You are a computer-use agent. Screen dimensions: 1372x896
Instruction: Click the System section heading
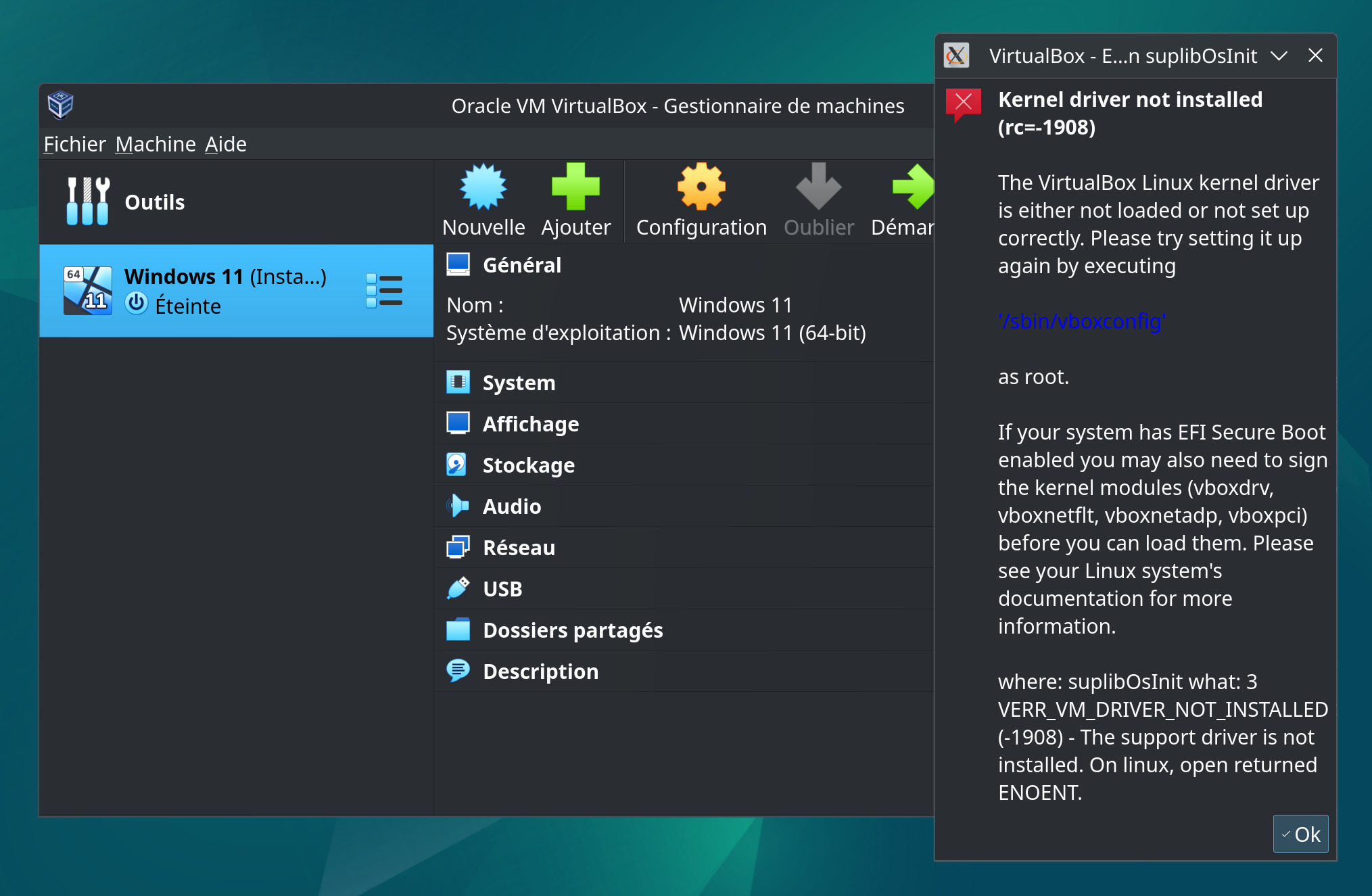tap(519, 383)
